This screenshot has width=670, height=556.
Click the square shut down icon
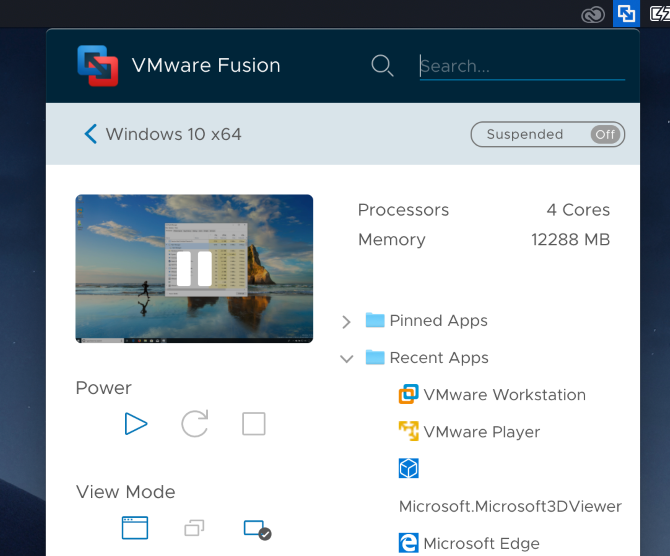coord(254,424)
